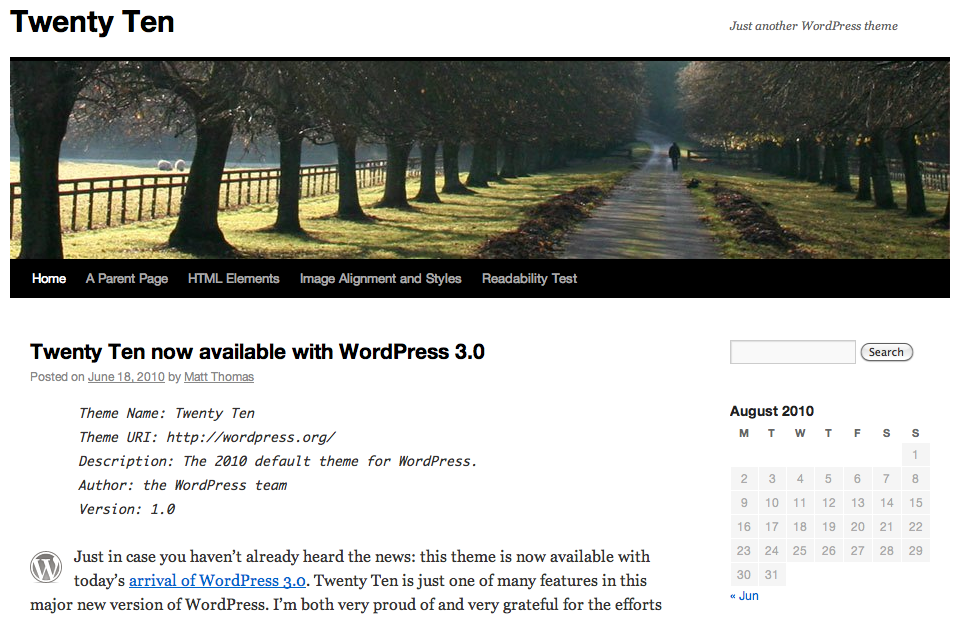
Task: Click the Theme Name: Twenty Ten line
Action: pos(167,413)
